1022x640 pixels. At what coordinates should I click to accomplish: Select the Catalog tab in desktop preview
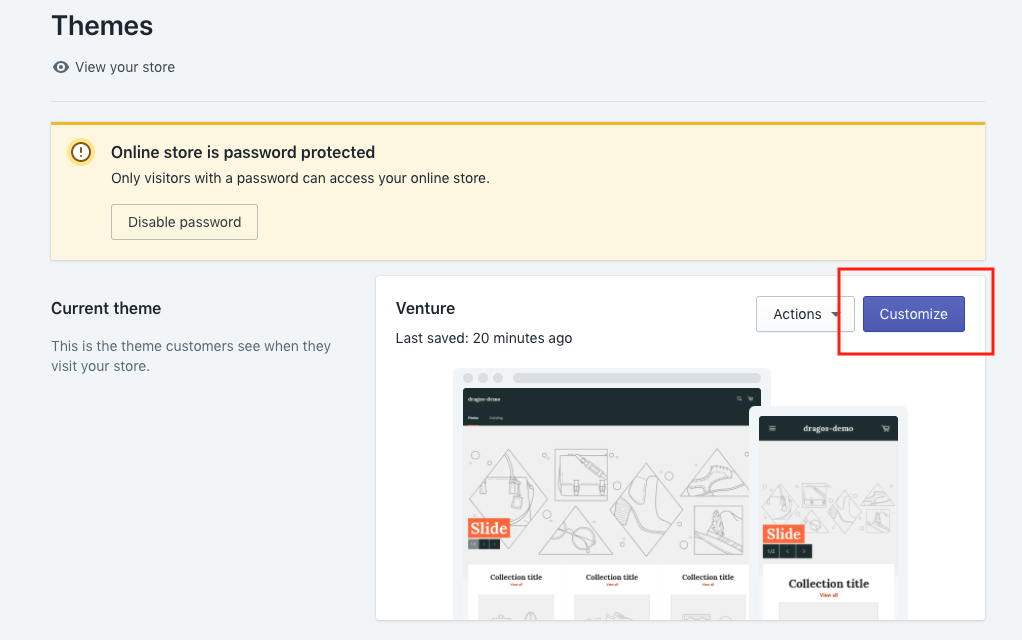[x=496, y=417]
